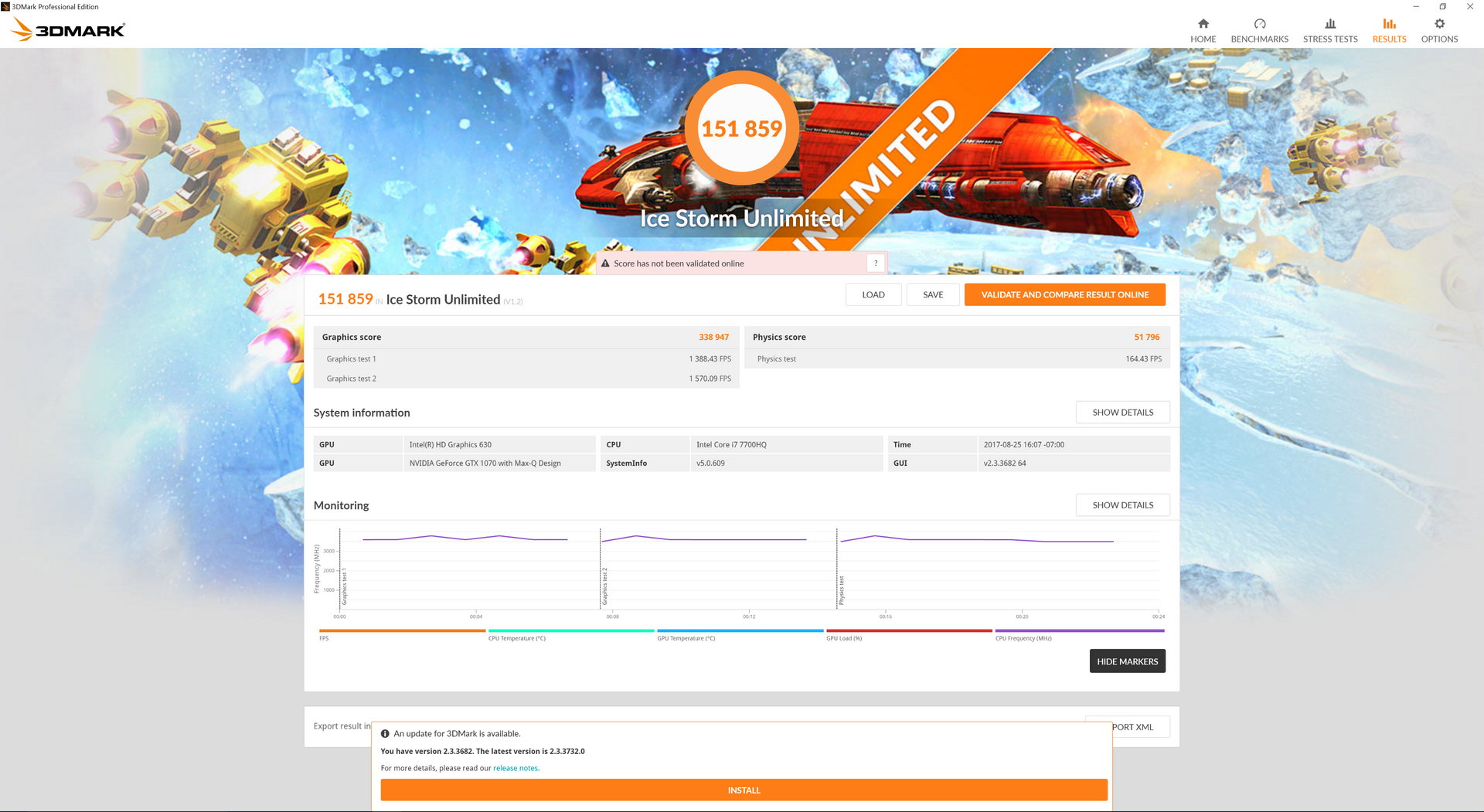Click the question mark help icon
Image resolution: width=1484 pixels, height=812 pixels.
(876, 263)
